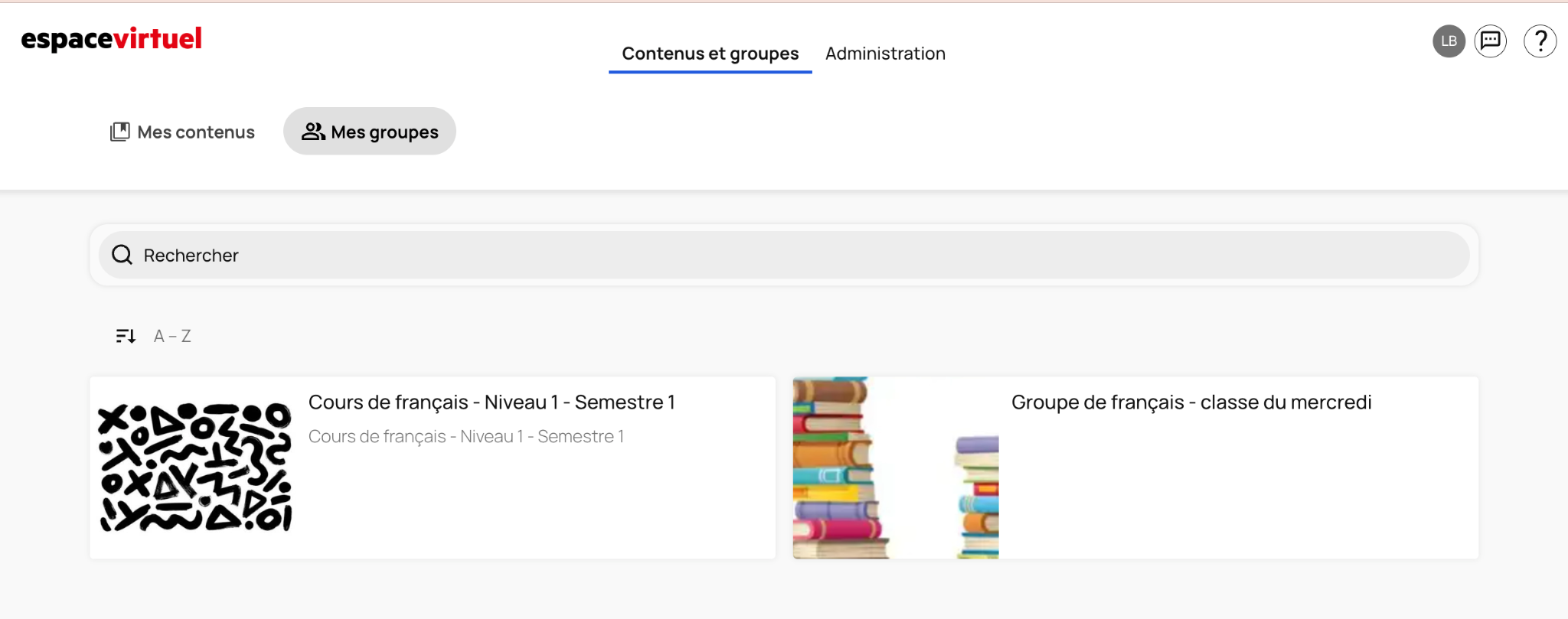Click the Mes groupes people icon
Image resolution: width=1568 pixels, height=619 pixels.
313,132
